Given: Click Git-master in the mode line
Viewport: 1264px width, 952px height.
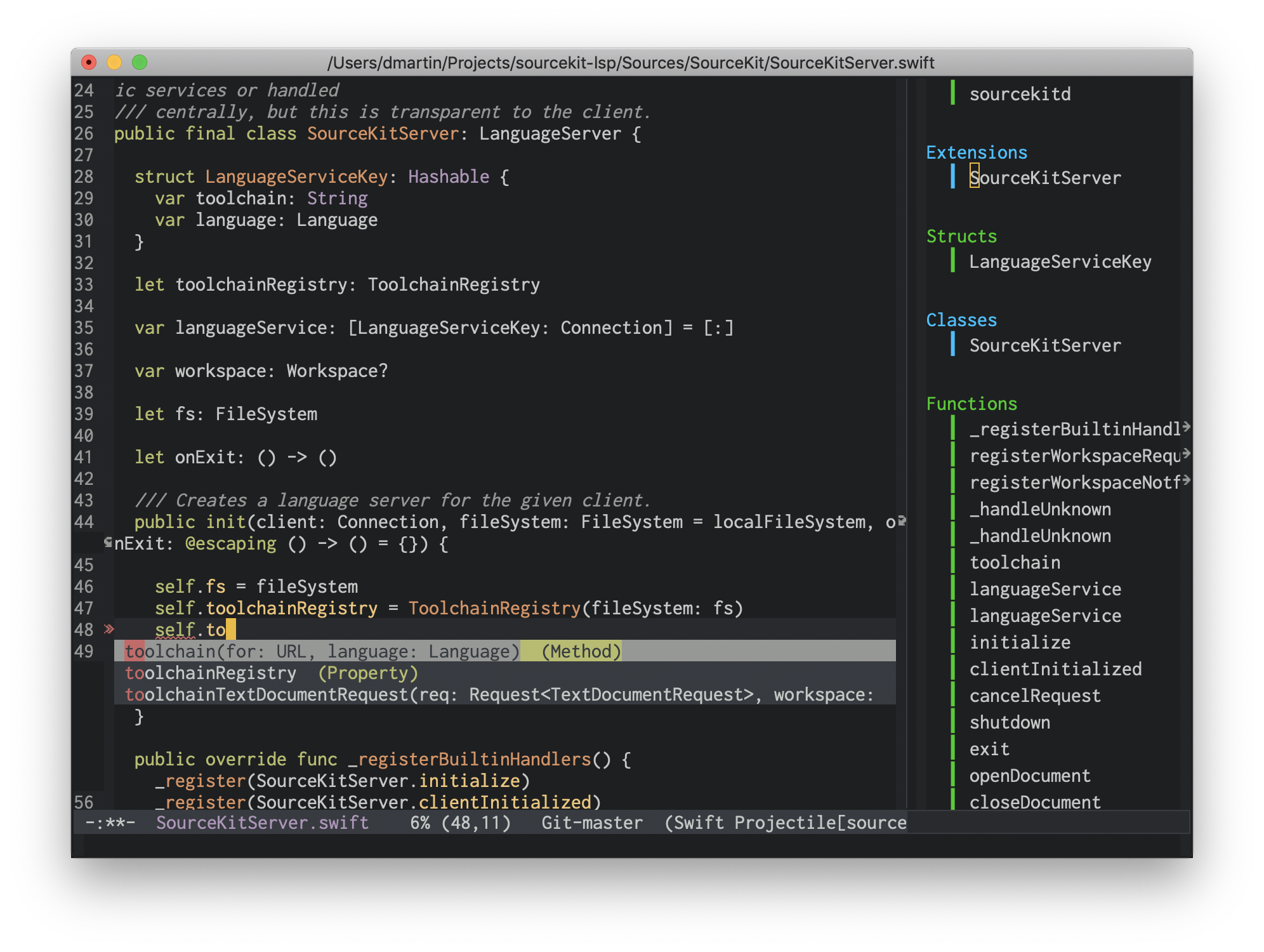Looking at the screenshot, I should [591, 823].
